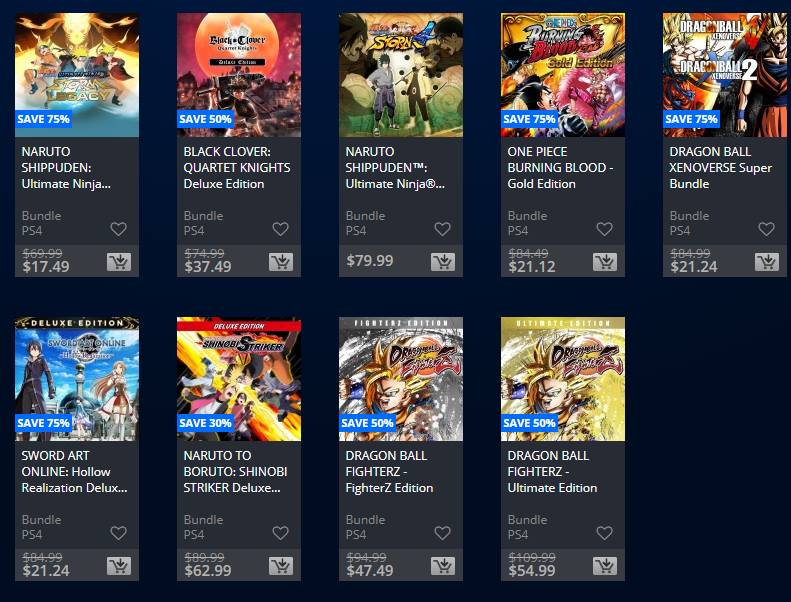Add Naruto Storm Legacy $17.49 bundle to cart

119,262
